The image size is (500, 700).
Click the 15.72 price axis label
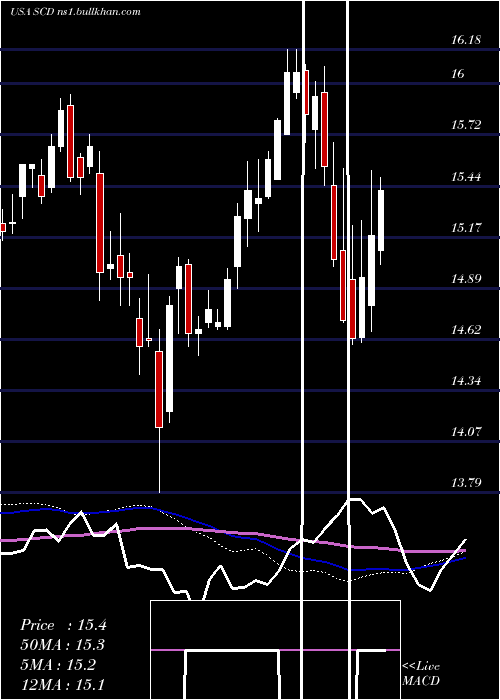pyautogui.click(x=466, y=125)
